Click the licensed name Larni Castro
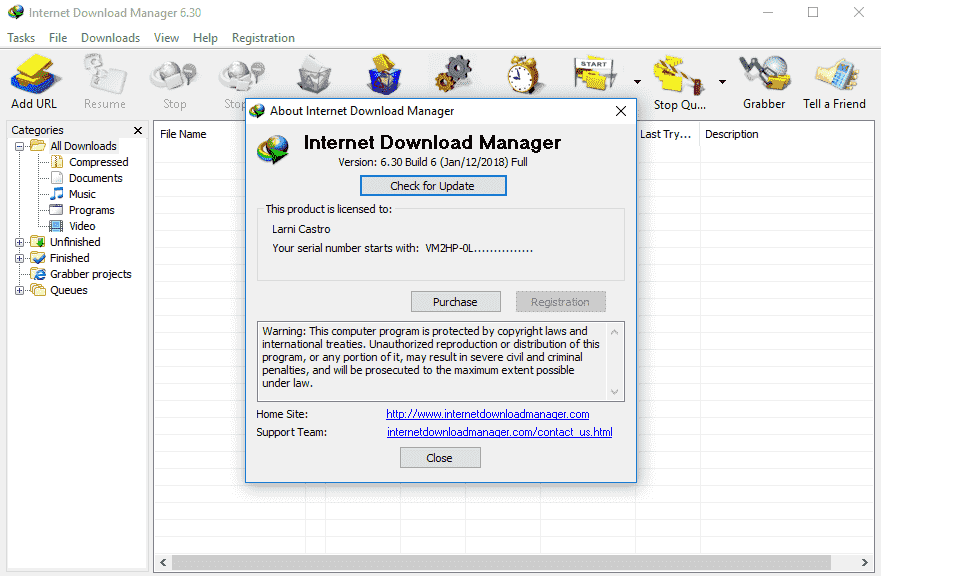This screenshot has height=576, width=960. (301, 230)
